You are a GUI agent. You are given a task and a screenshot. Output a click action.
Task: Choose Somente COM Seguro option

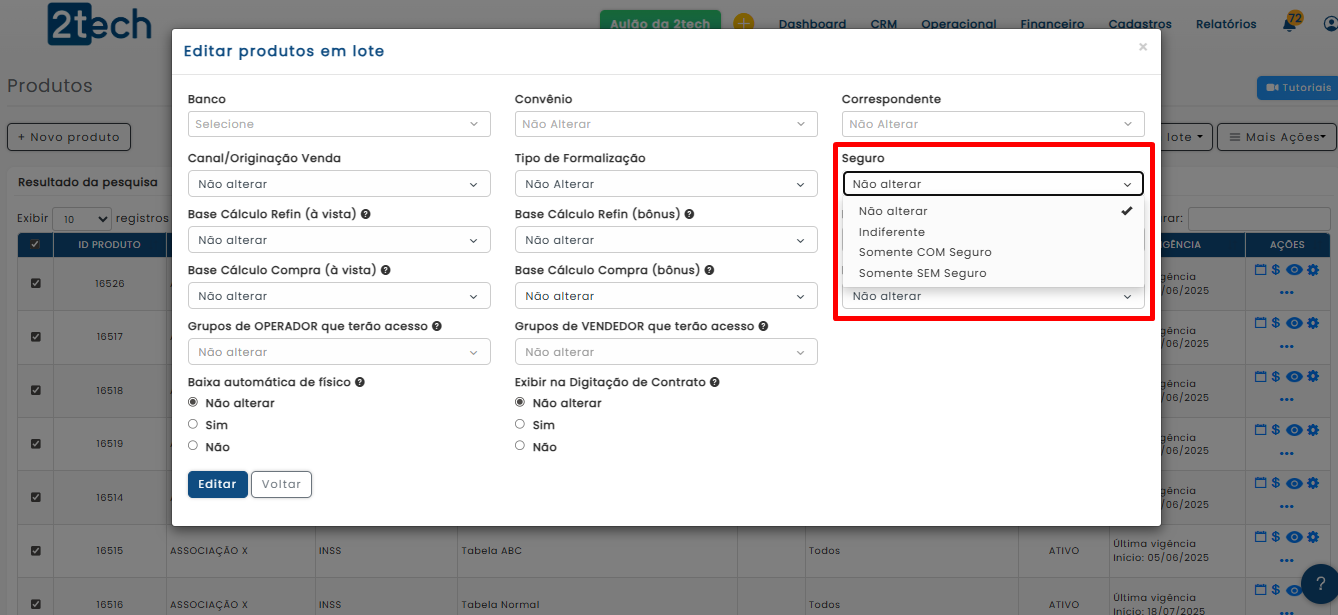(925, 252)
